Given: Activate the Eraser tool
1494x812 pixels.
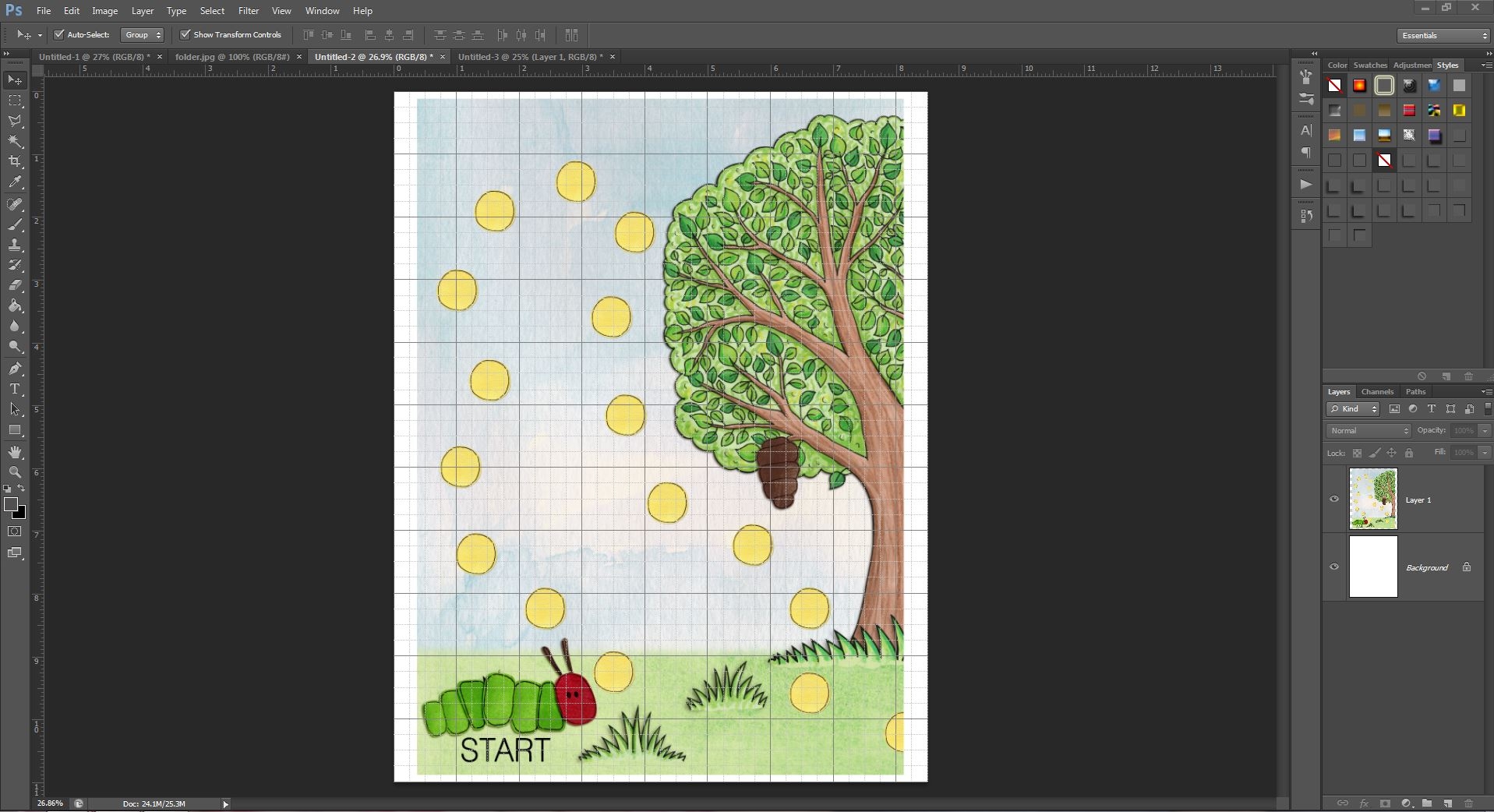Looking at the screenshot, I should tap(15, 285).
